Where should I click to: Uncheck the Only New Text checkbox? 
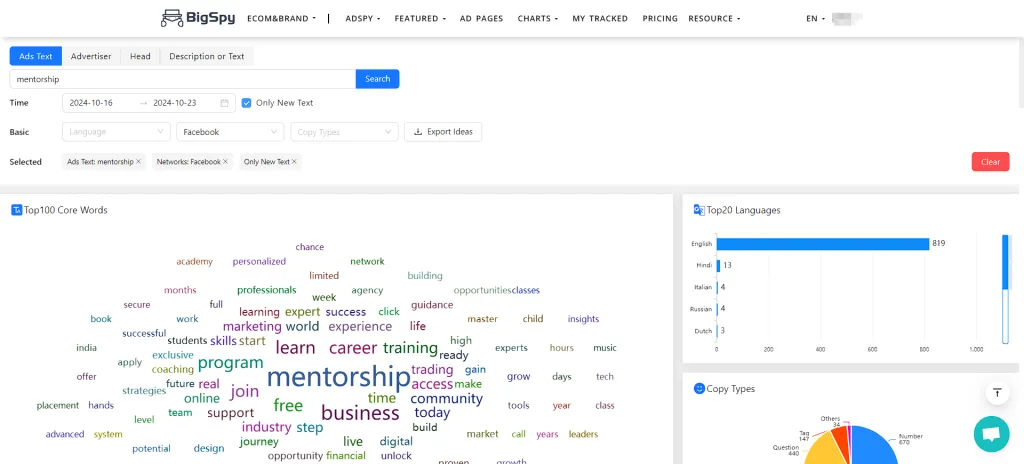tap(246, 103)
